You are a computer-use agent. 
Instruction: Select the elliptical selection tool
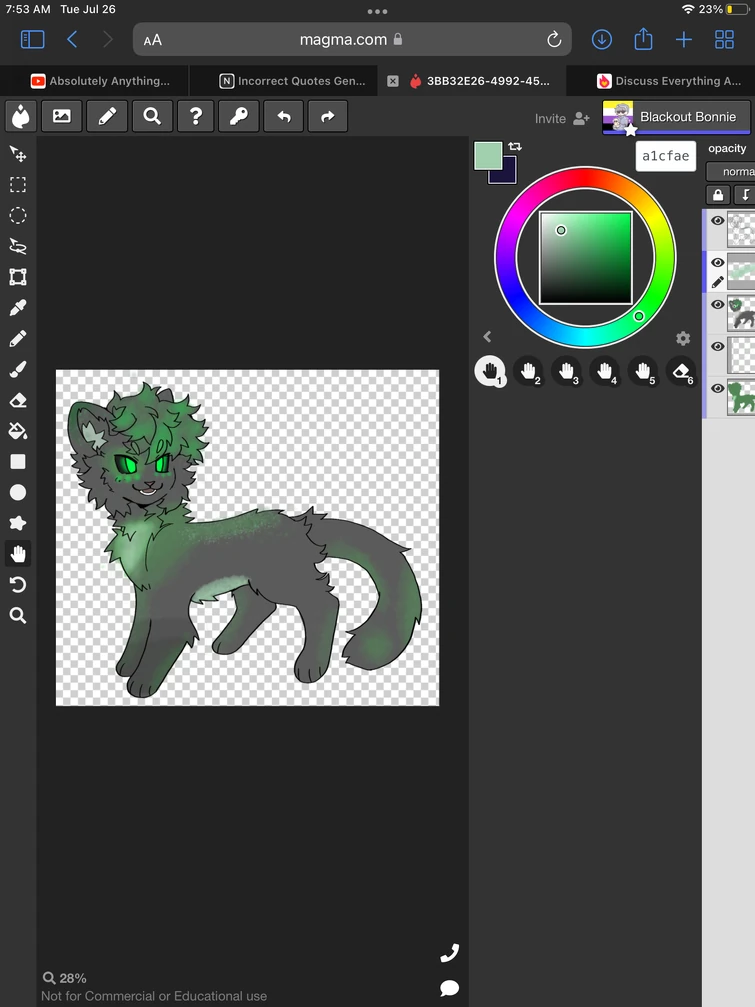point(18,215)
